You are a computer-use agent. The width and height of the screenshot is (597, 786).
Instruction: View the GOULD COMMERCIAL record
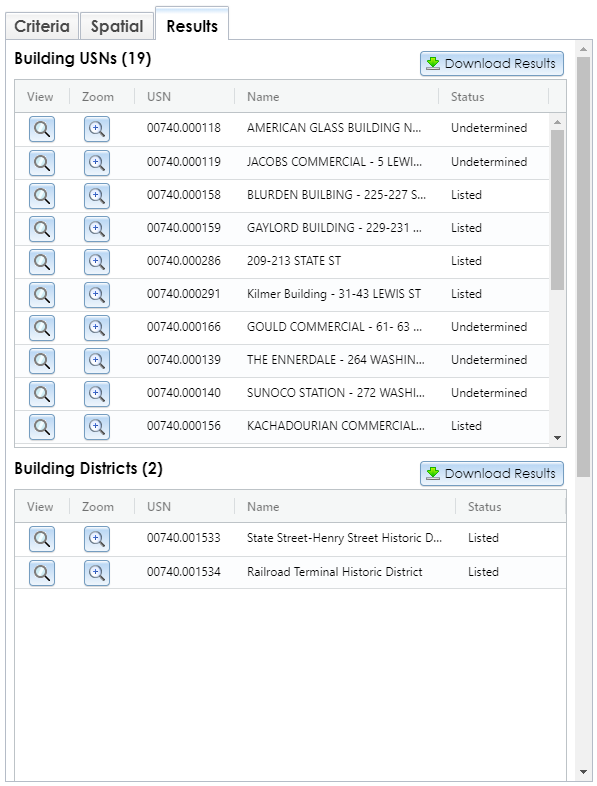pos(42,328)
